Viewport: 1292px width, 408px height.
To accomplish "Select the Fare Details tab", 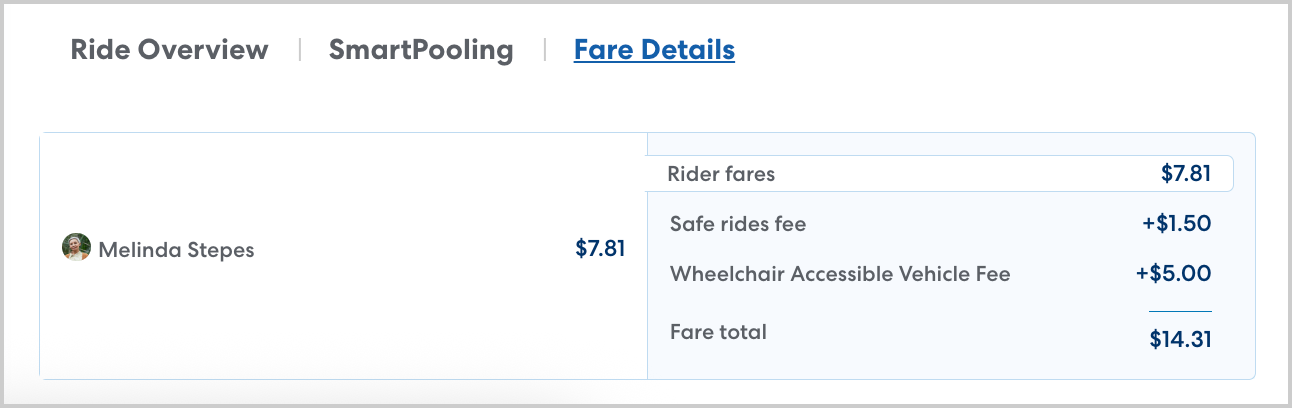I will [654, 50].
